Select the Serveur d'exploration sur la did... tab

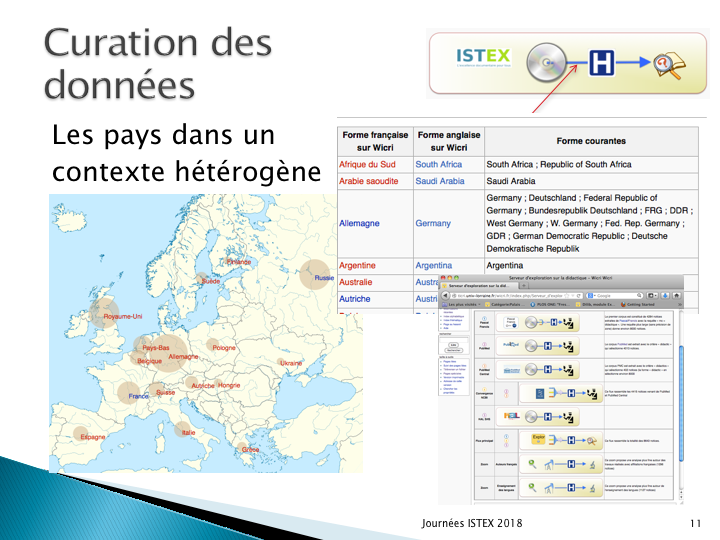pyautogui.click(x=479, y=286)
